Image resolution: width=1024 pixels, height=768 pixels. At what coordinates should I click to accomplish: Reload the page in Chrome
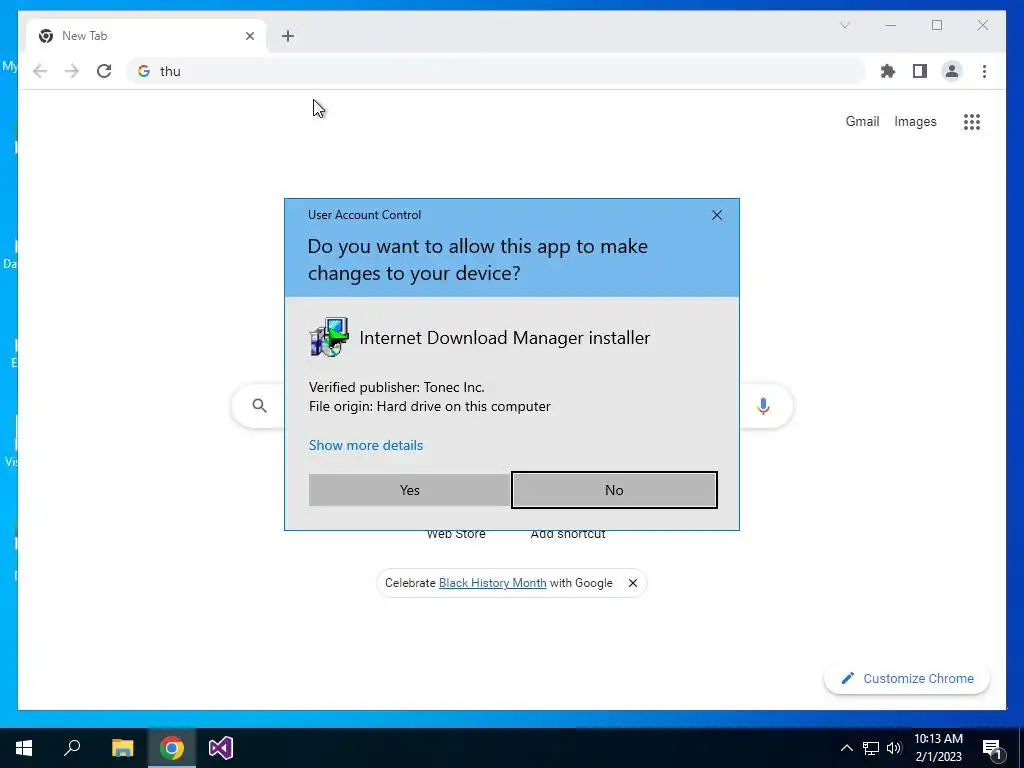click(x=104, y=71)
